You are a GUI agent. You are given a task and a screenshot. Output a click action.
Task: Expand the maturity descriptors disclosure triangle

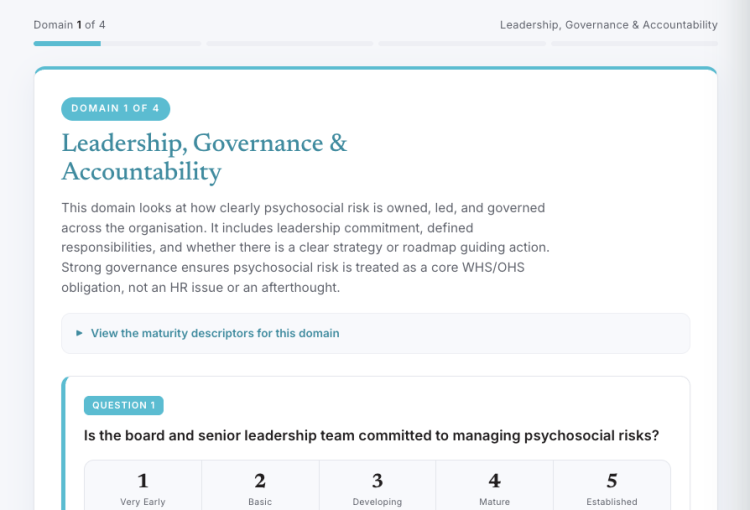[79, 333]
